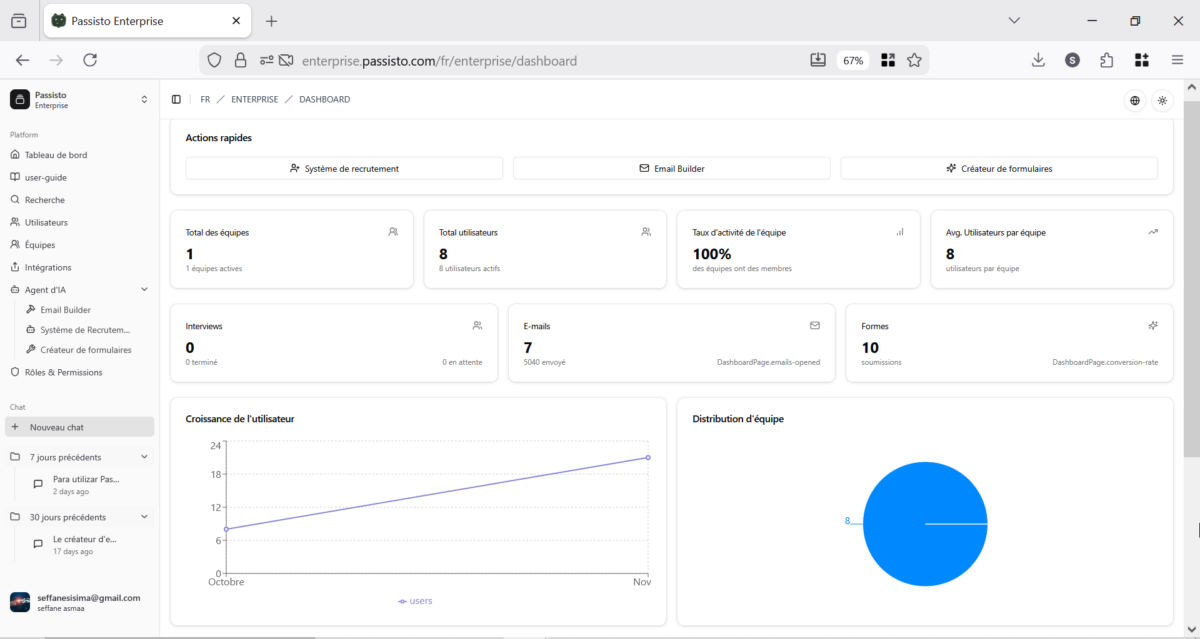Reload the page
The height and width of the screenshot is (639, 1200).
(90, 60)
